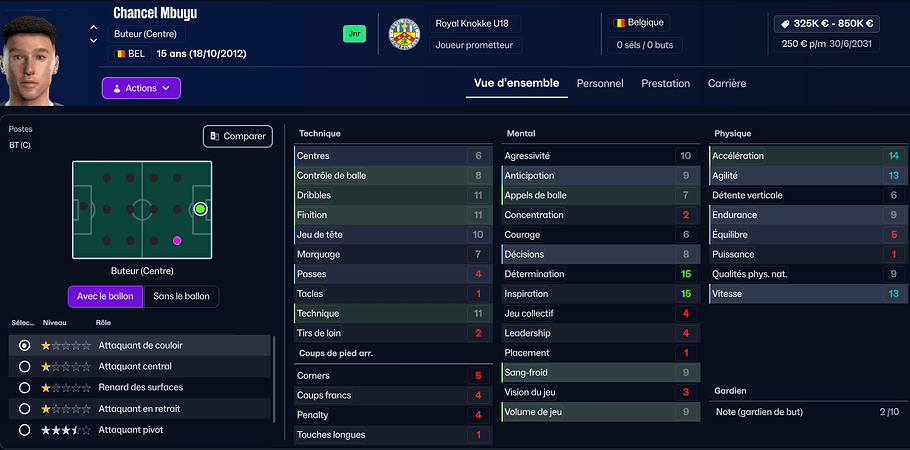Image resolution: width=910 pixels, height=450 pixels.
Task: Click the star rating for Attaquant pivot
Action: (65, 430)
